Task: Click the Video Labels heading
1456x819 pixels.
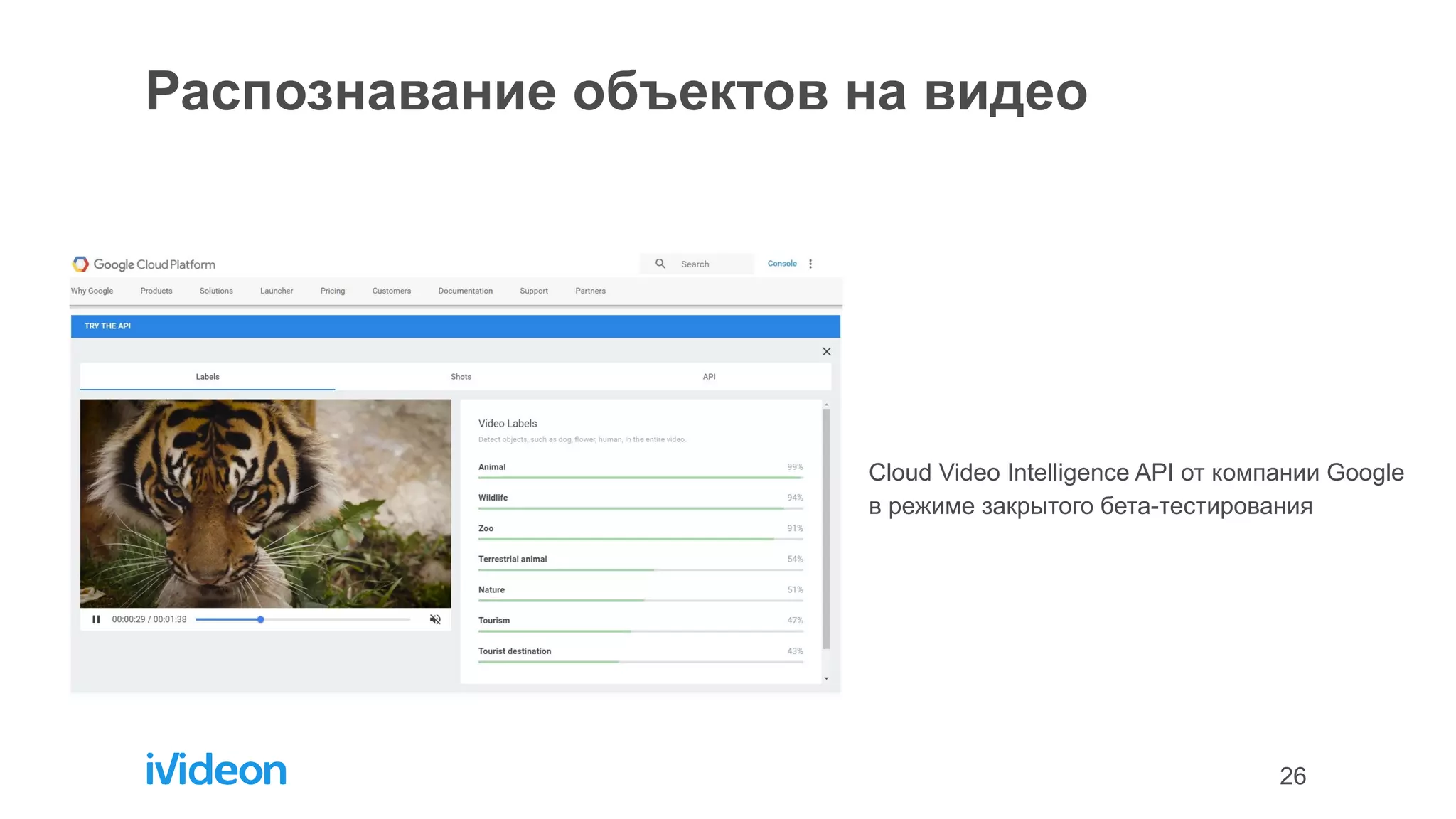Action: pos(508,424)
